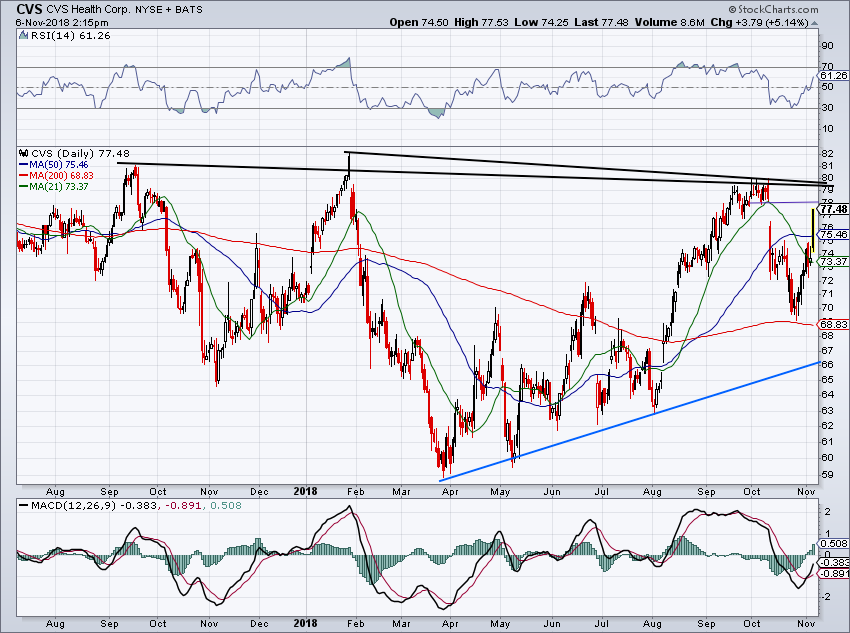Click the -0.383 tag on MACD right axis
Screen dimensions: 850x633
point(834,563)
